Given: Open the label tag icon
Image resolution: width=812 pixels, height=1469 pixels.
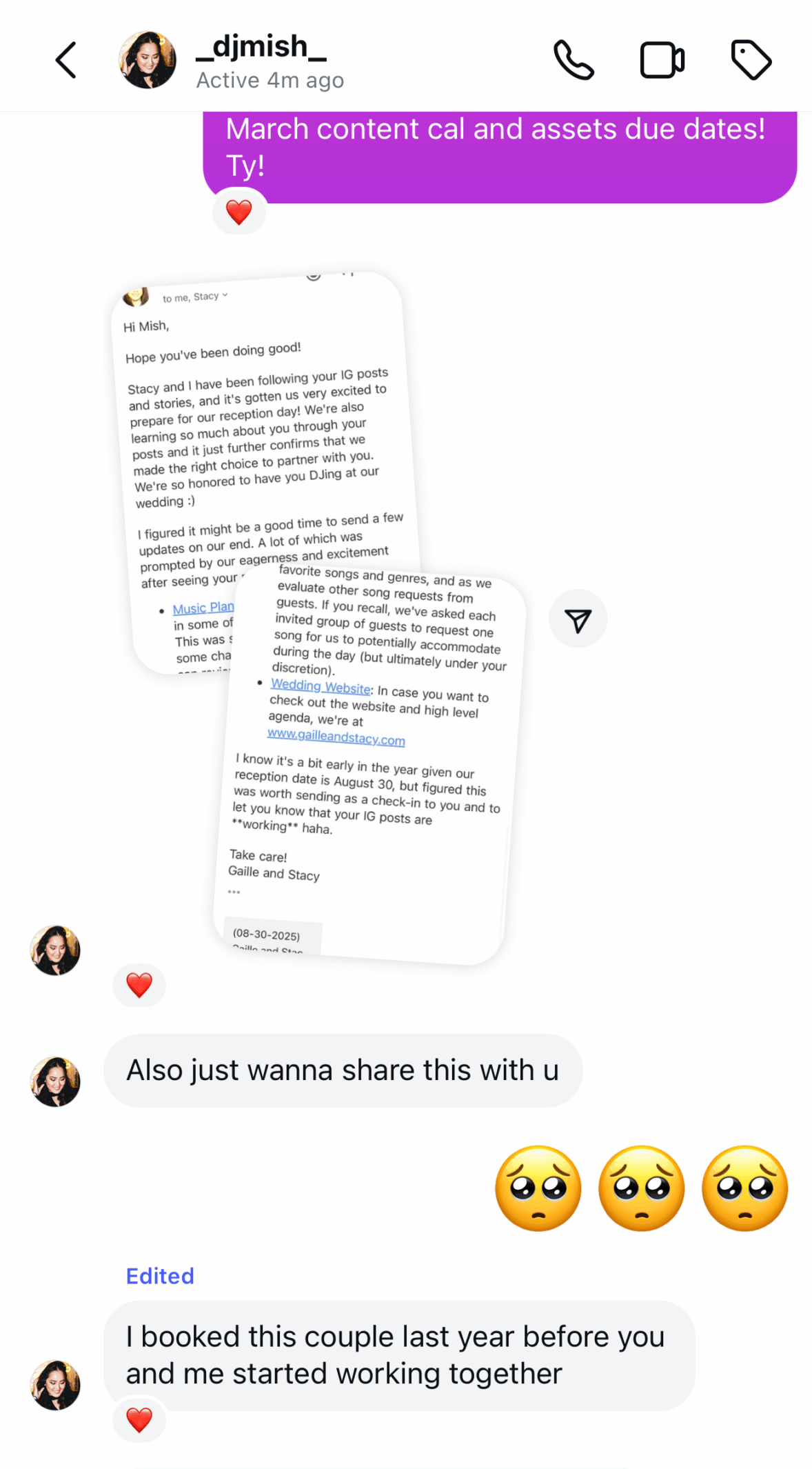Looking at the screenshot, I should [751, 60].
